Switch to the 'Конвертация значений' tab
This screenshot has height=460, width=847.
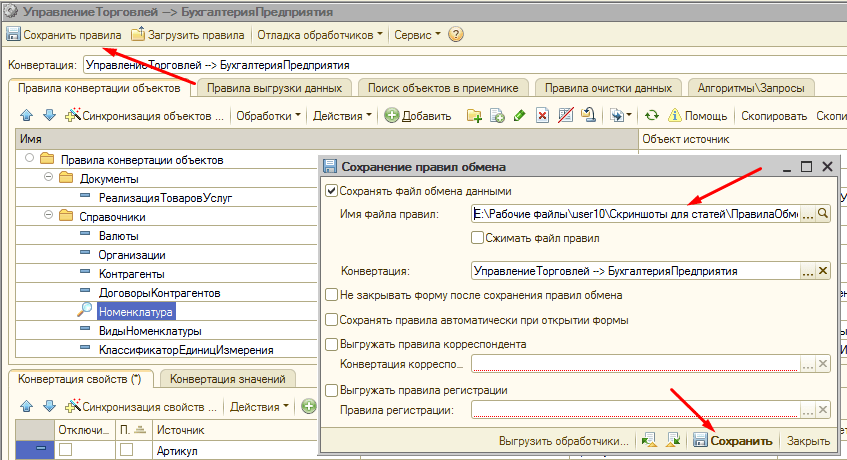pyautogui.click(x=227, y=379)
